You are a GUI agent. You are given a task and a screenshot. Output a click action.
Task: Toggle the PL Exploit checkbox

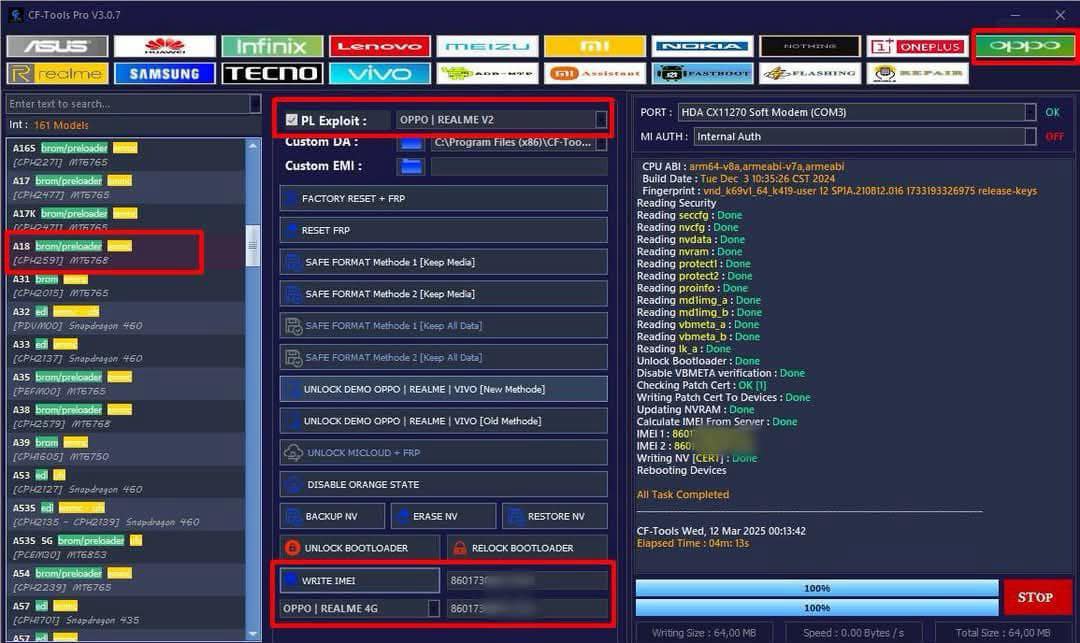point(291,120)
